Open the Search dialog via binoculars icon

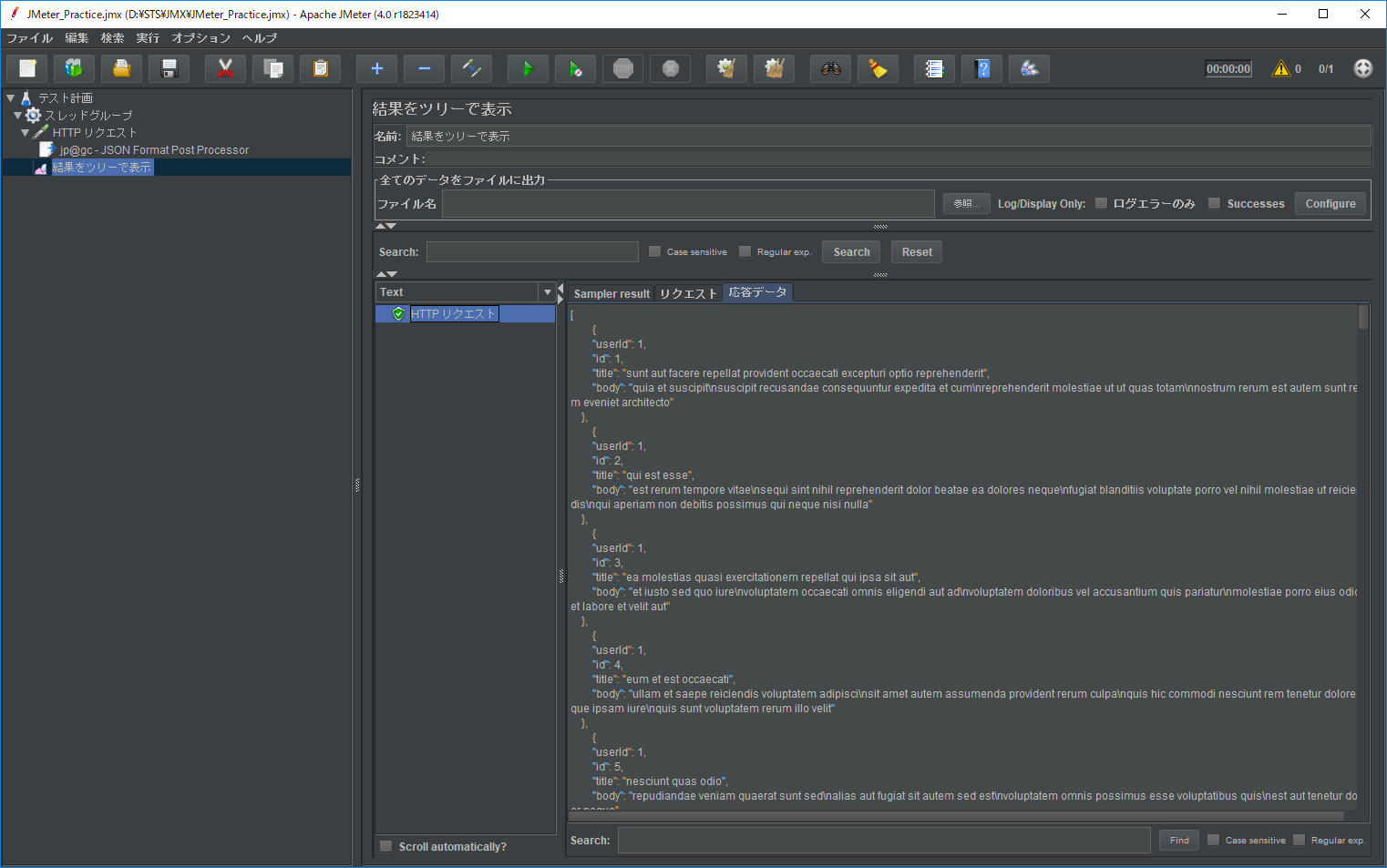(830, 68)
